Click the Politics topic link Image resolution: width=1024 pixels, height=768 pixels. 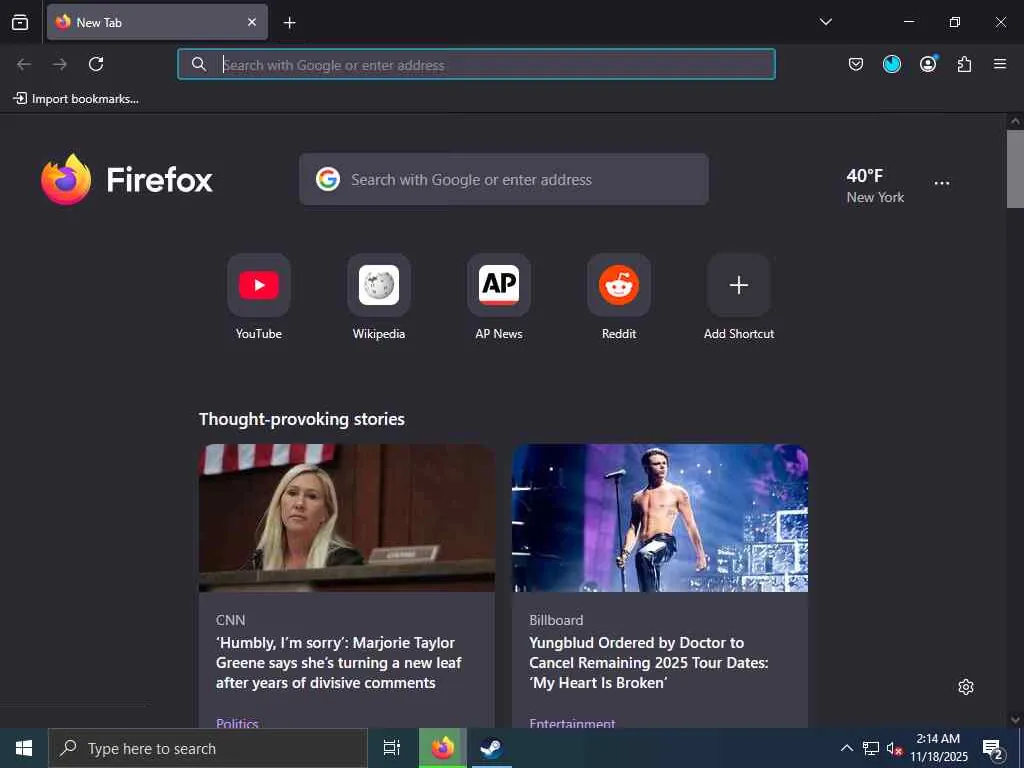click(237, 723)
